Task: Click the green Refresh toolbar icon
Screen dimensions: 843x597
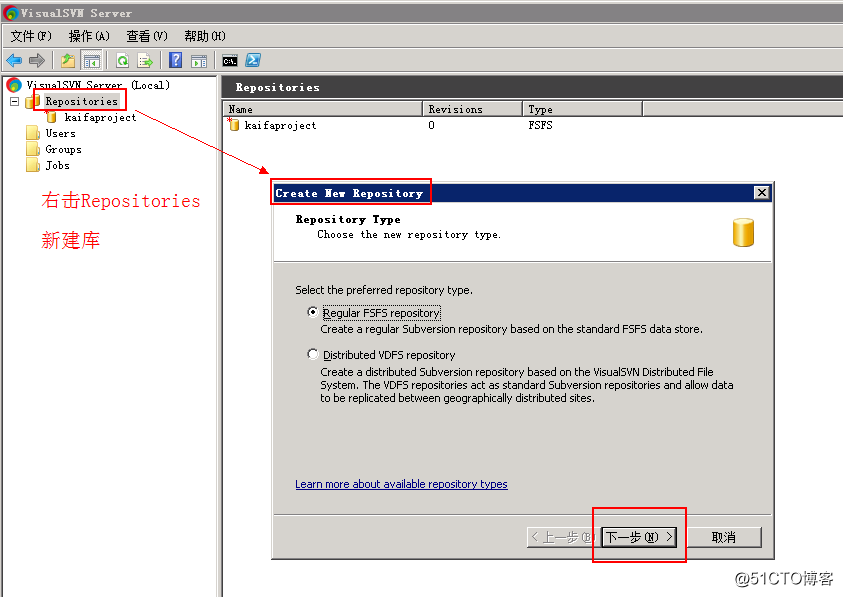Action: click(x=123, y=60)
